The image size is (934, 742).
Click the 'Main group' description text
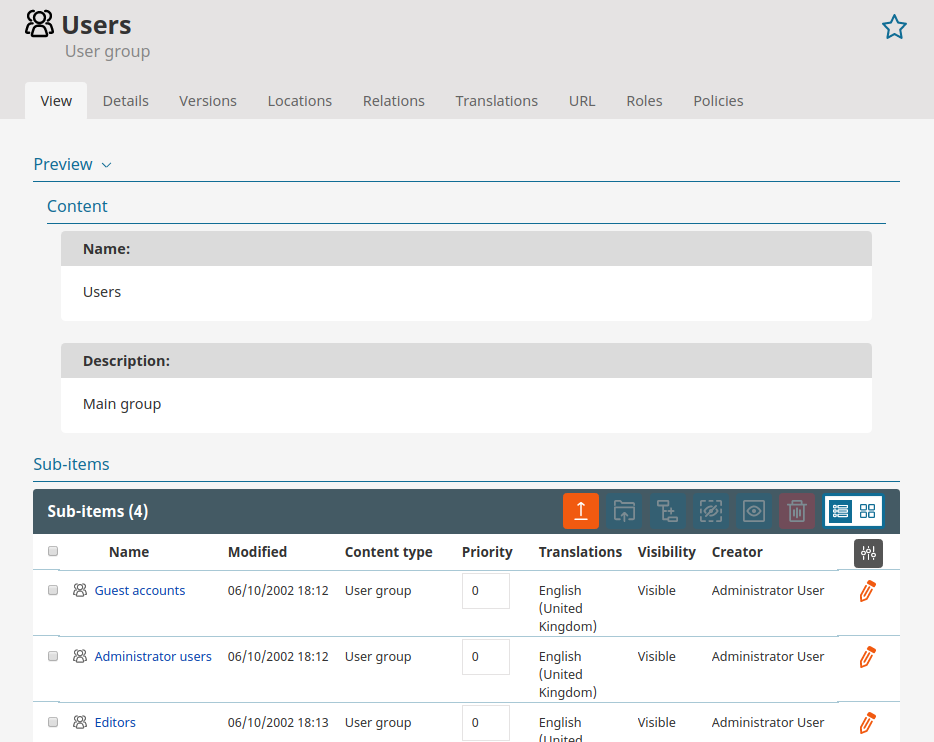(x=122, y=404)
